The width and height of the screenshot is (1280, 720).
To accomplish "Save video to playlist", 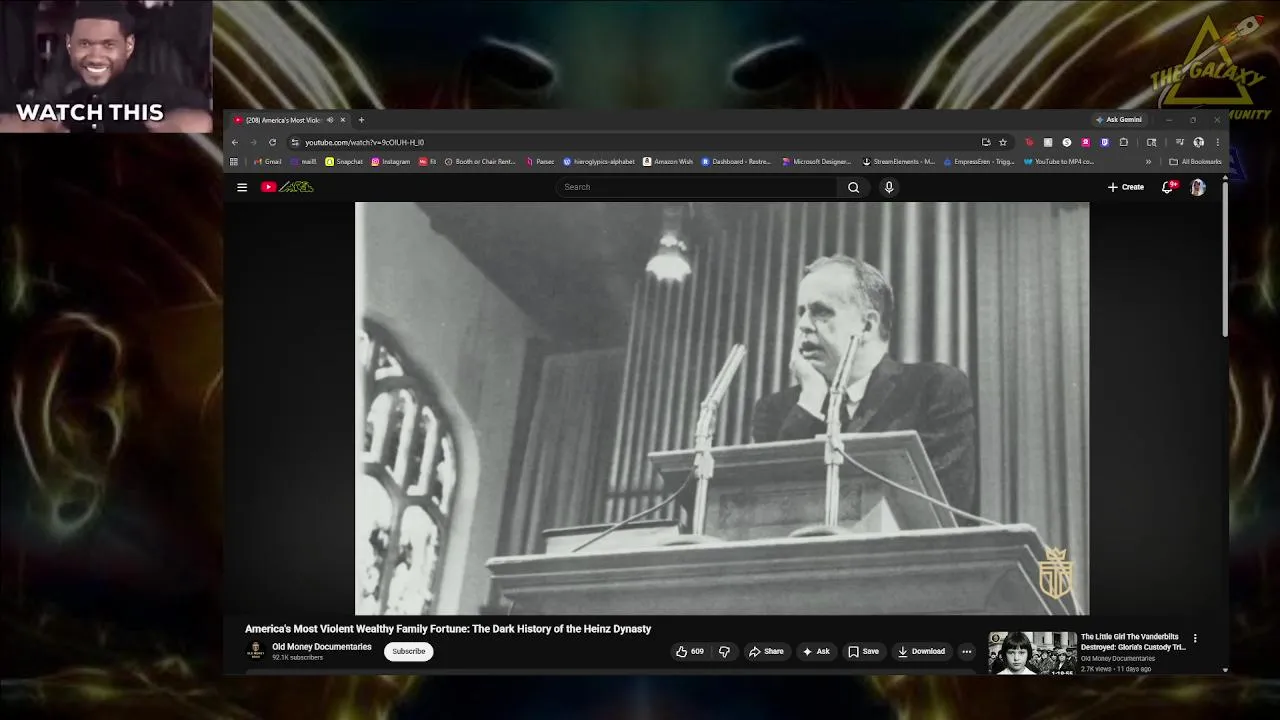I will pyautogui.click(x=863, y=651).
